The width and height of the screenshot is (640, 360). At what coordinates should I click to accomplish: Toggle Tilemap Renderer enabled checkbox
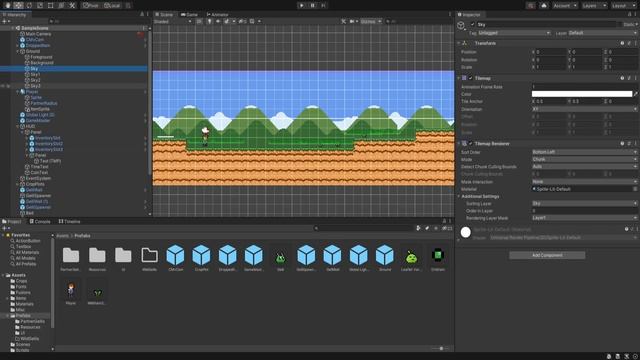point(471,144)
